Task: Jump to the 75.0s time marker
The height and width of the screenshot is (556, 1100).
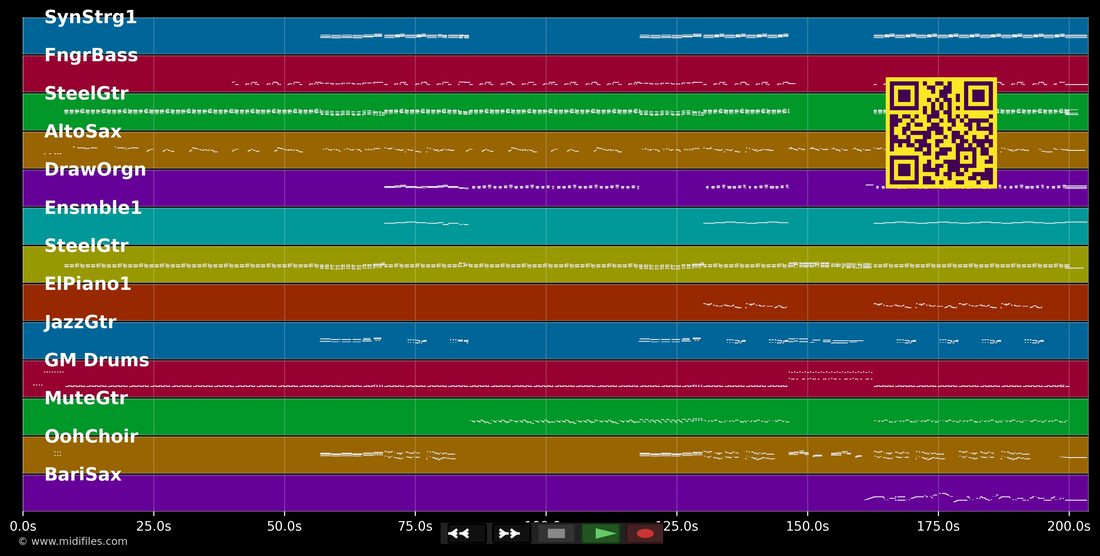Action: tap(415, 525)
